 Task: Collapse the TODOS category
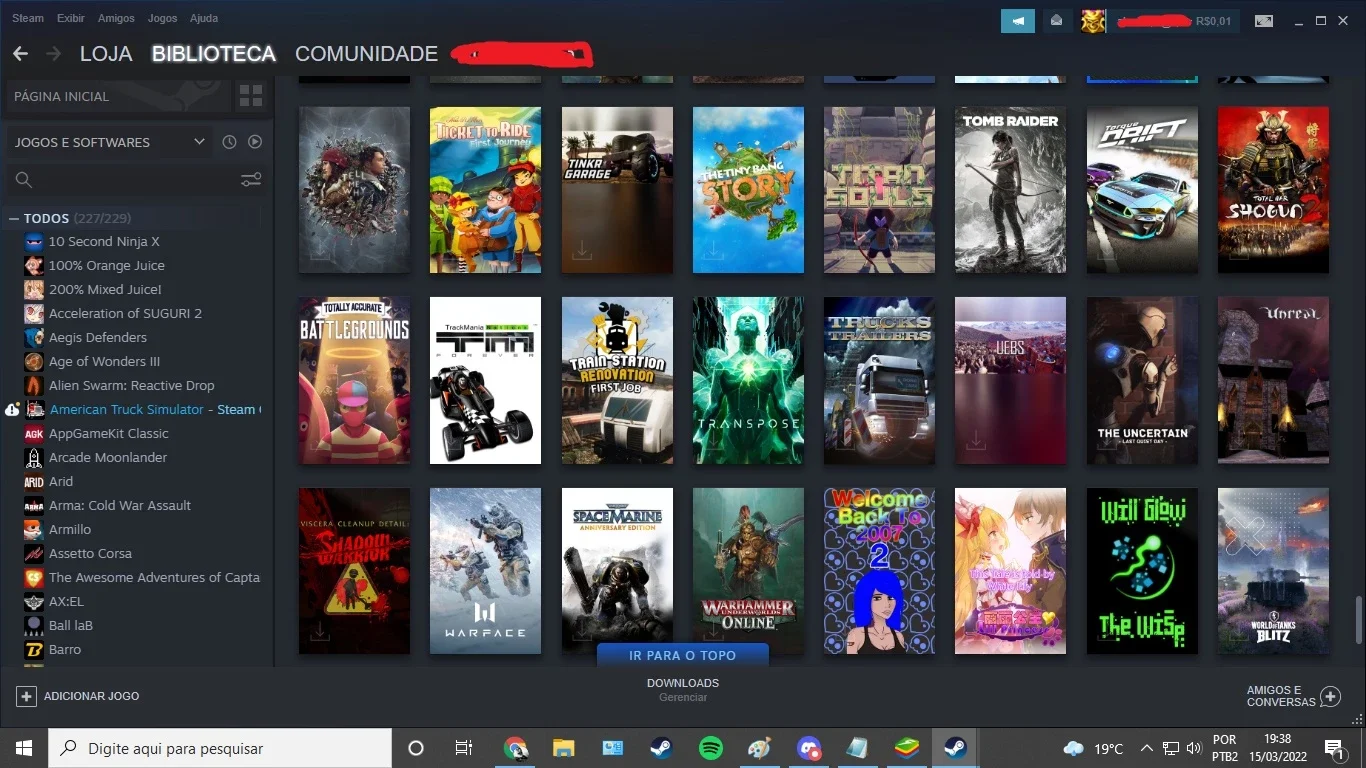tap(14, 218)
